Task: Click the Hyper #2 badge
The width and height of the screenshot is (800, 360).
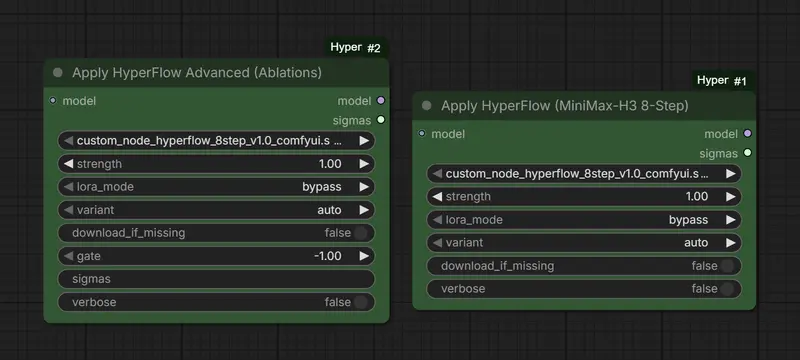Action: [x=356, y=48]
